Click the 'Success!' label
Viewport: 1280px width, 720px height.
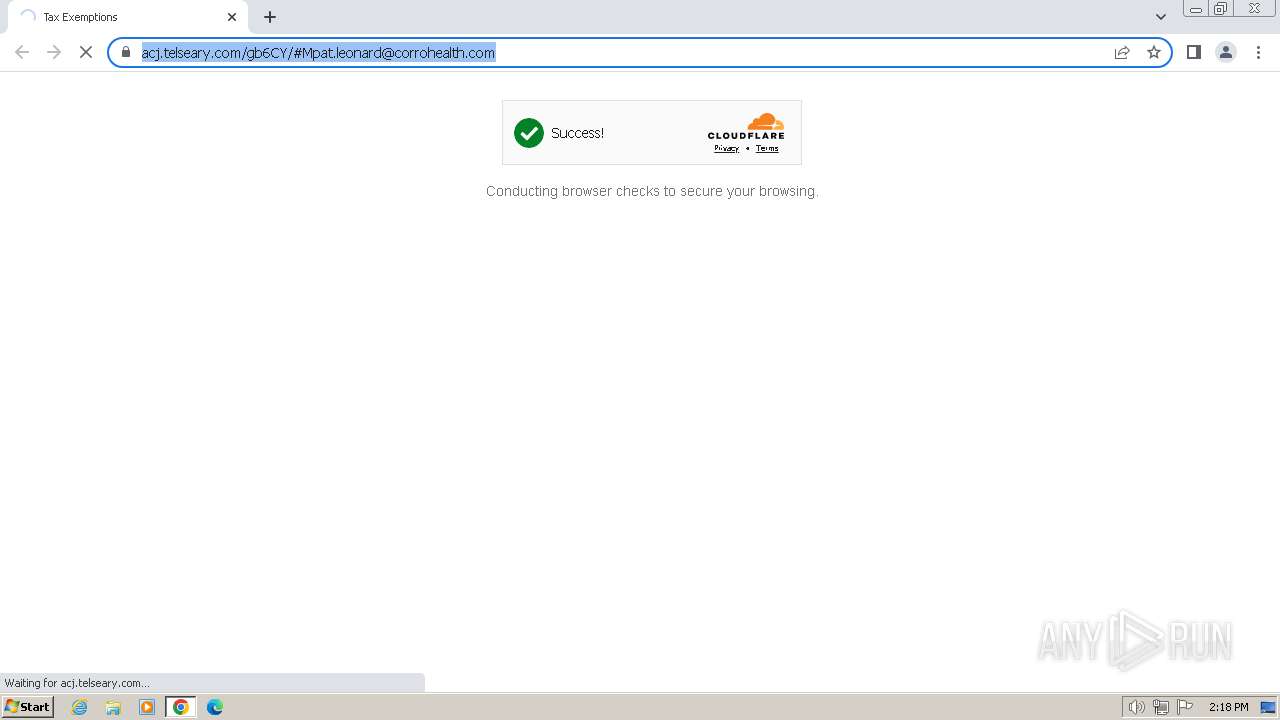tap(577, 133)
